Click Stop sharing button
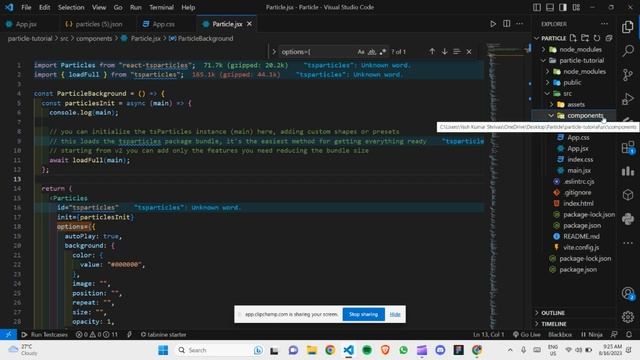This screenshot has height=360, width=640. click(363, 314)
